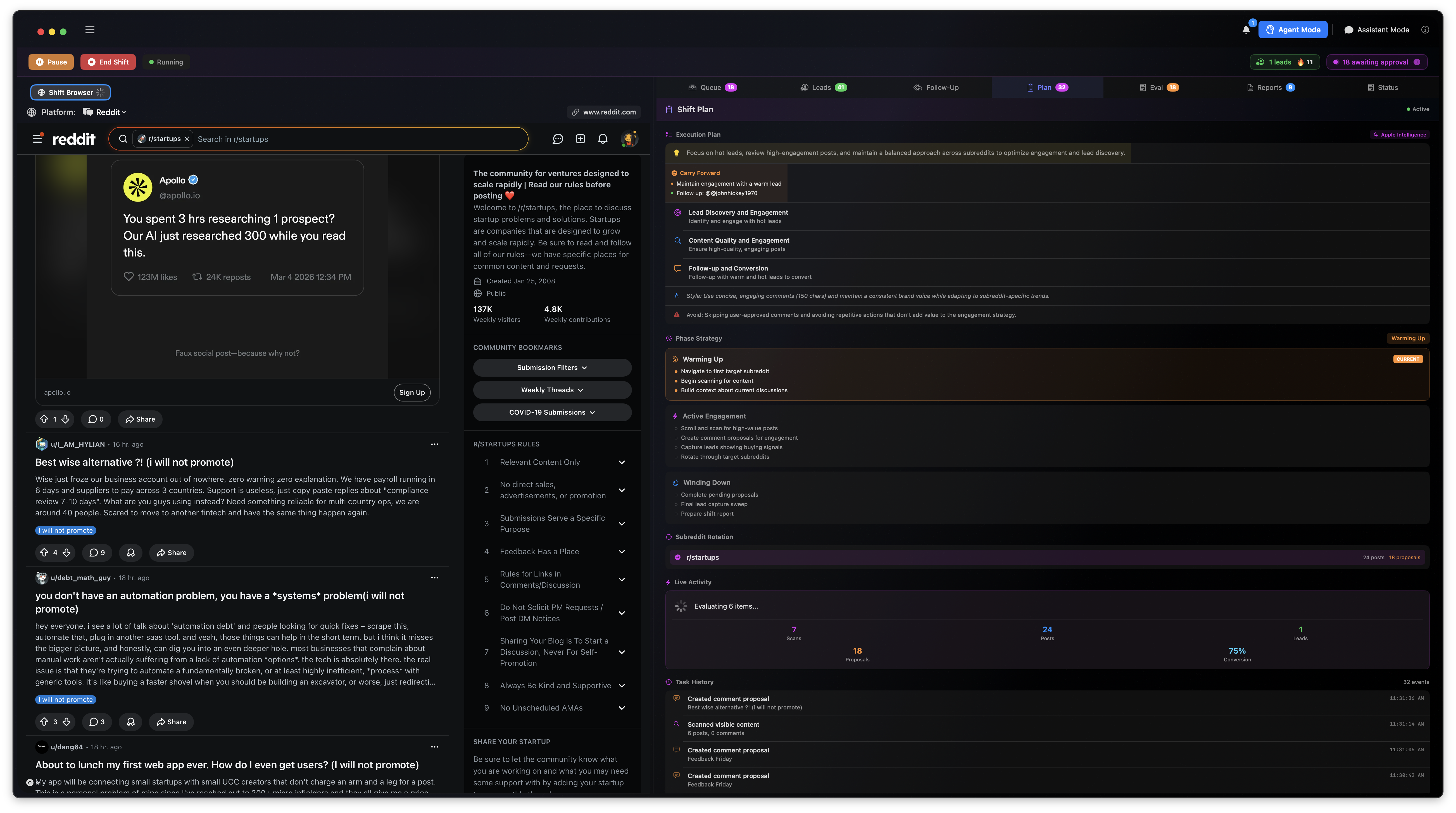
Task: Downvote the Best wise alternative post
Action: (67, 553)
